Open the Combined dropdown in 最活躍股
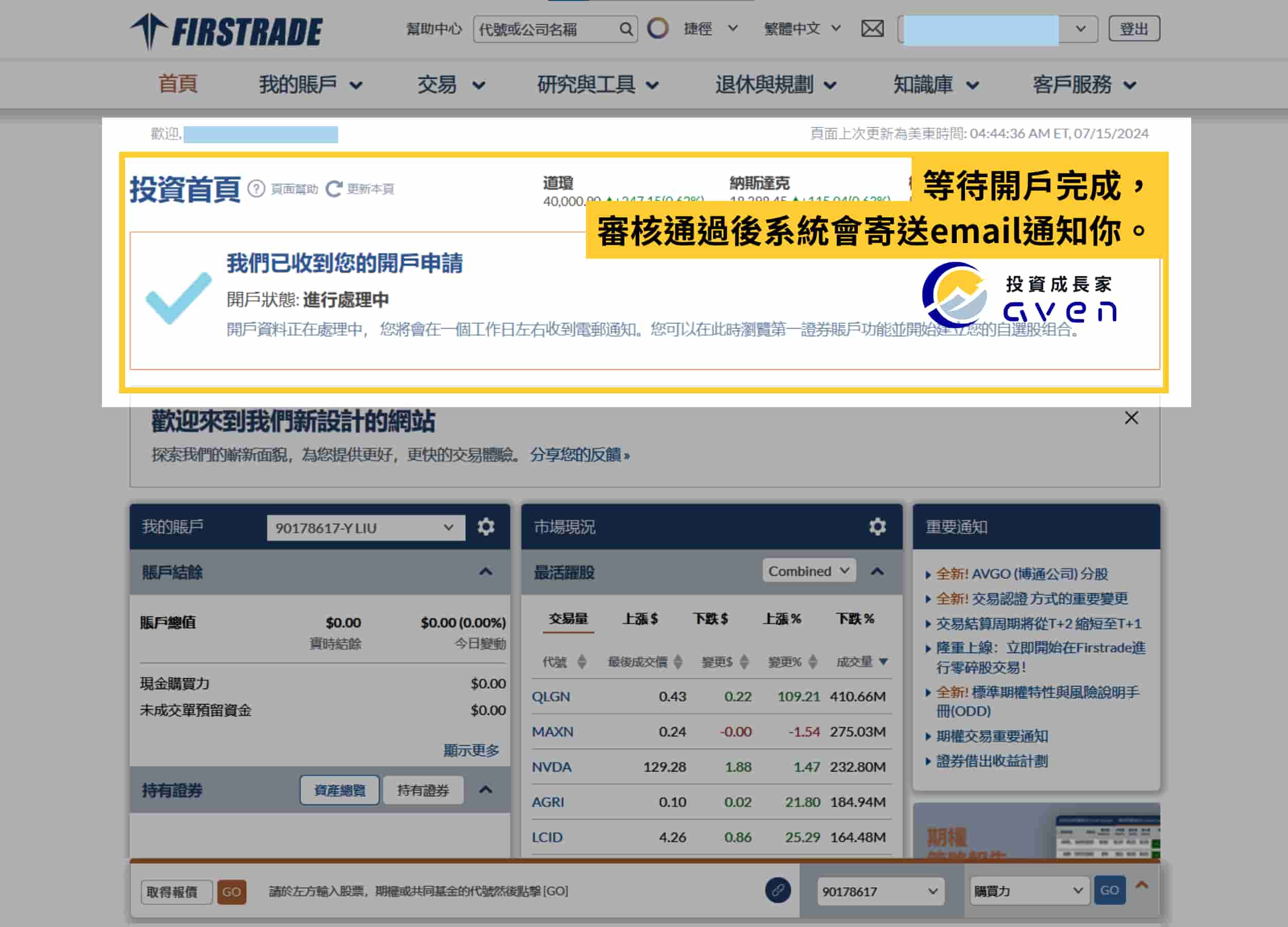 [808, 571]
